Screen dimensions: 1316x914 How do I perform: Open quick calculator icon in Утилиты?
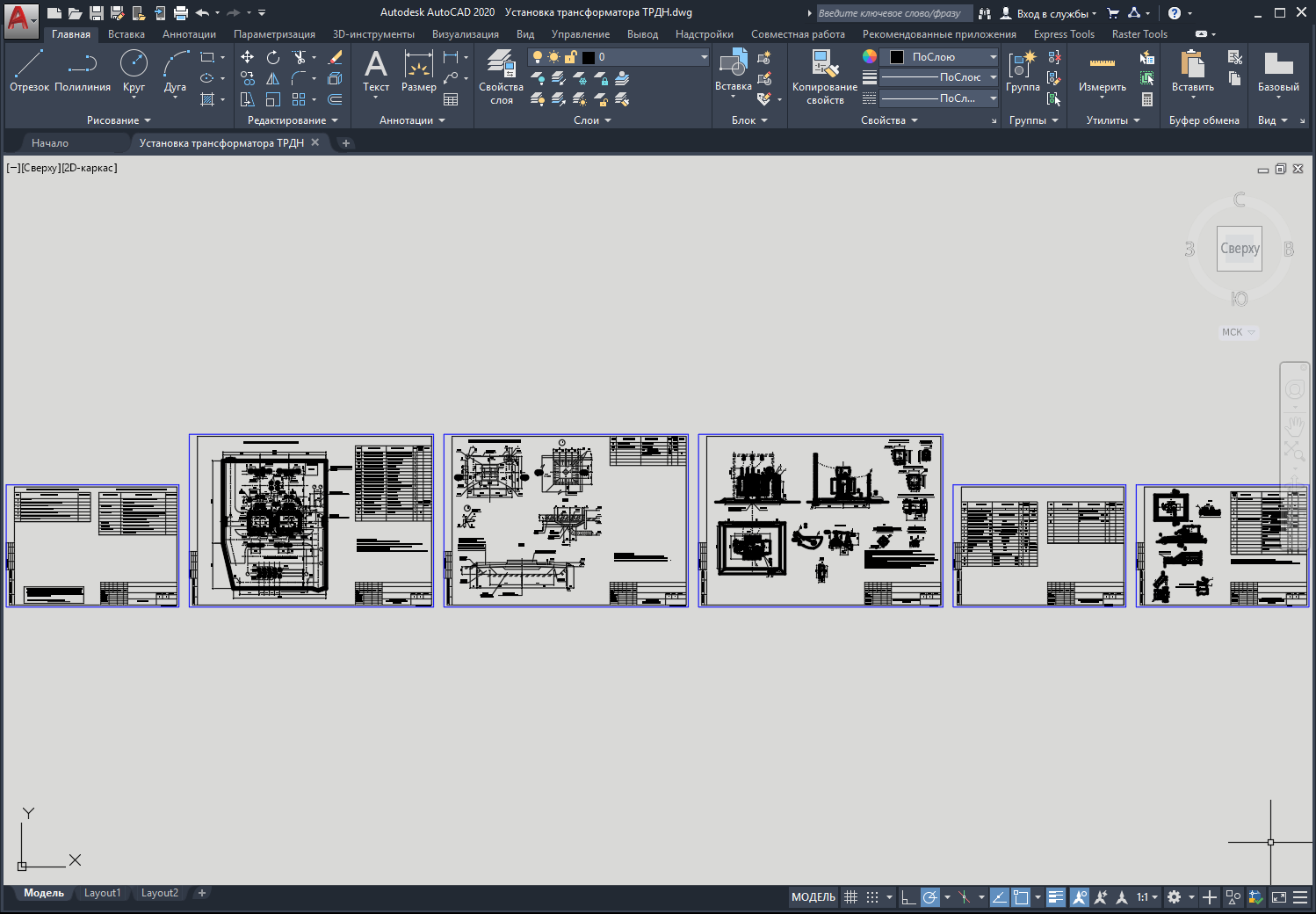click(1147, 99)
